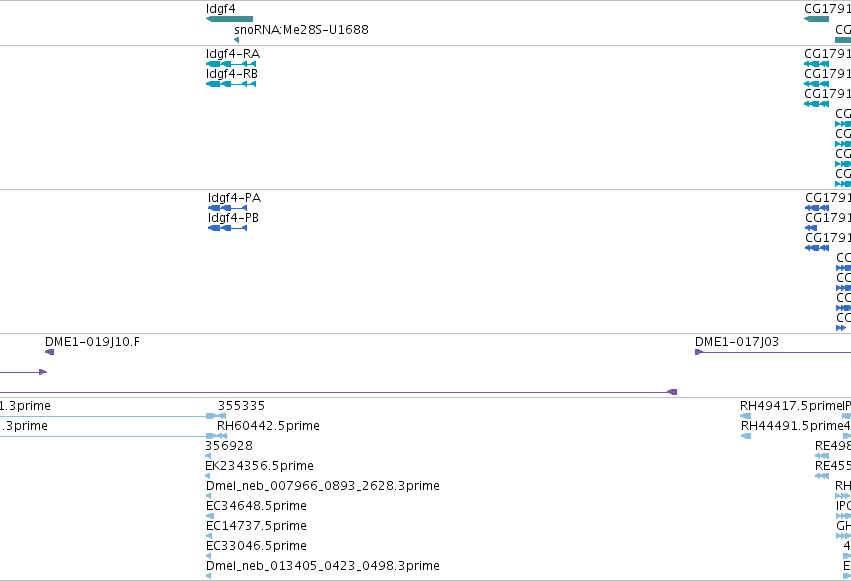This screenshot has width=851, height=581.
Task: Click the snoRNA:Me28S-U1688 label
Action: point(301,29)
